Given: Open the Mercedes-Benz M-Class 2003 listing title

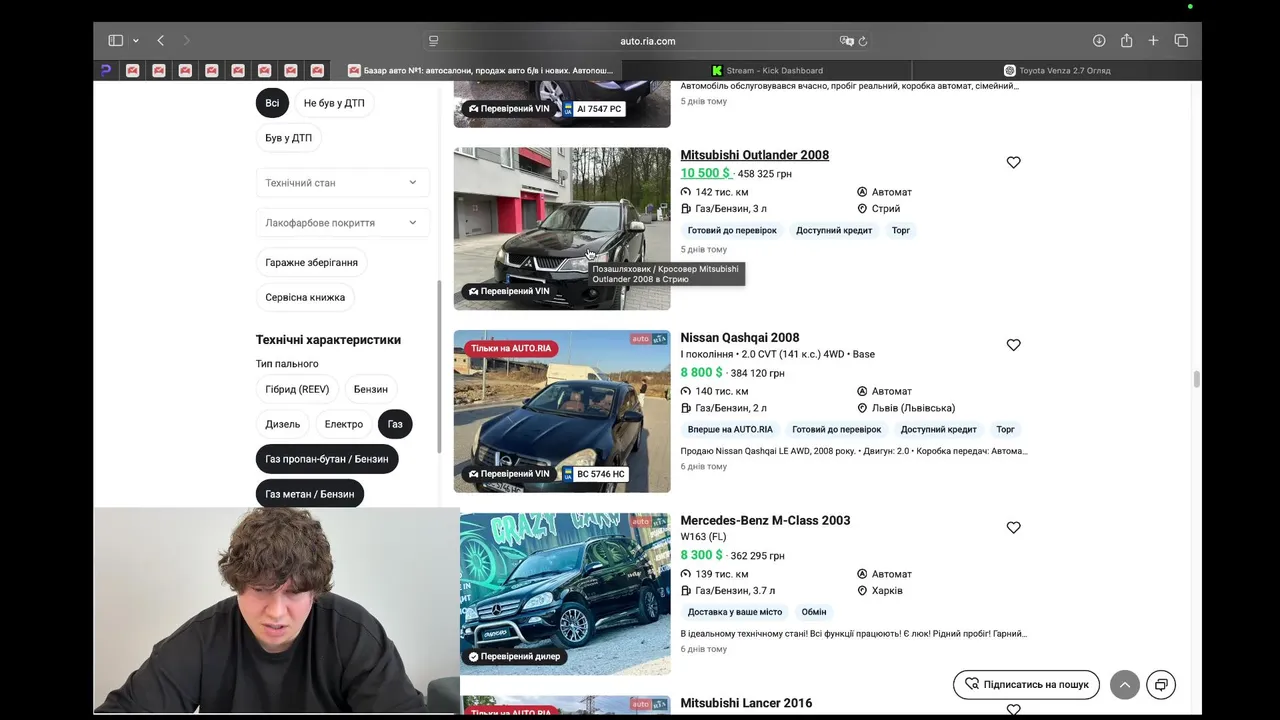Looking at the screenshot, I should tap(765, 521).
